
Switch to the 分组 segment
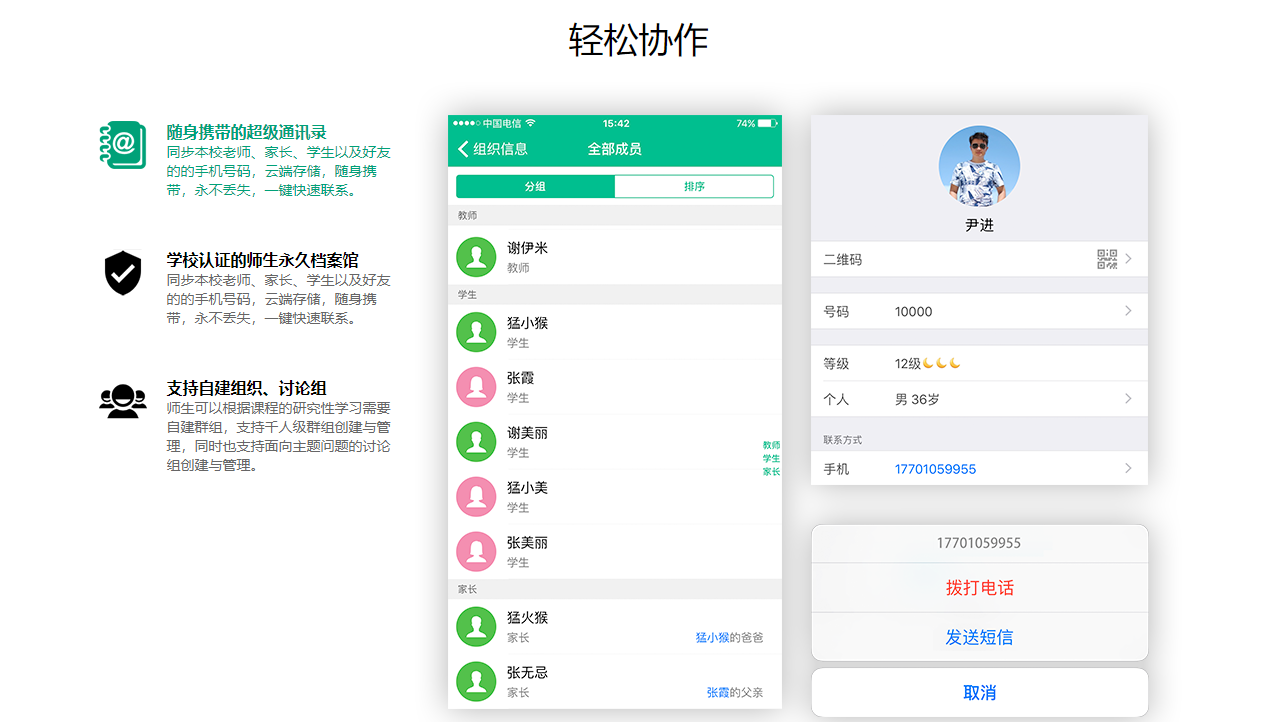535,187
